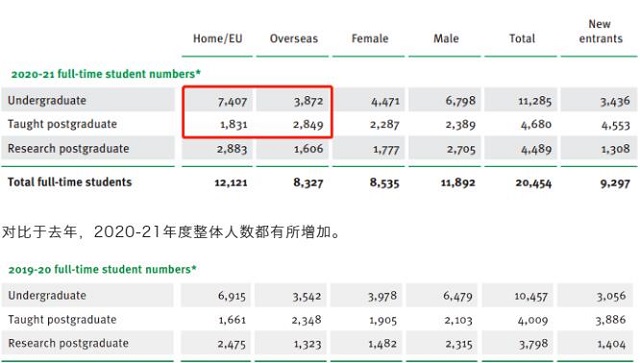This screenshot has height=363, width=640.
Task: Select the cell showing 3,056
Action: (611, 296)
